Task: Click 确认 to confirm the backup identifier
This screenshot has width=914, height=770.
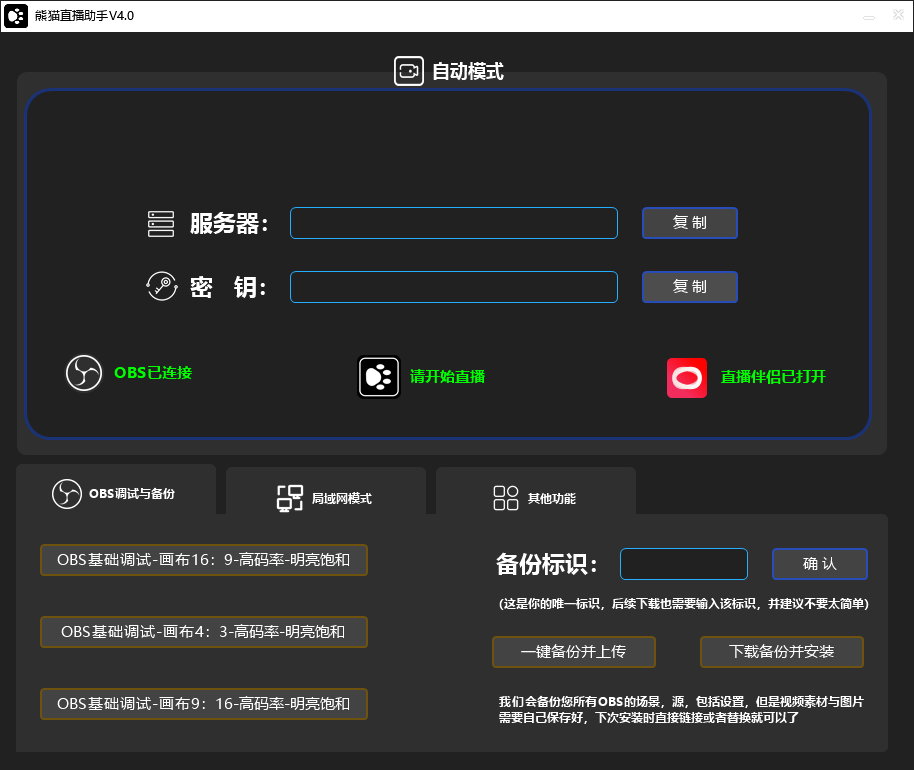Action: [819, 563]
